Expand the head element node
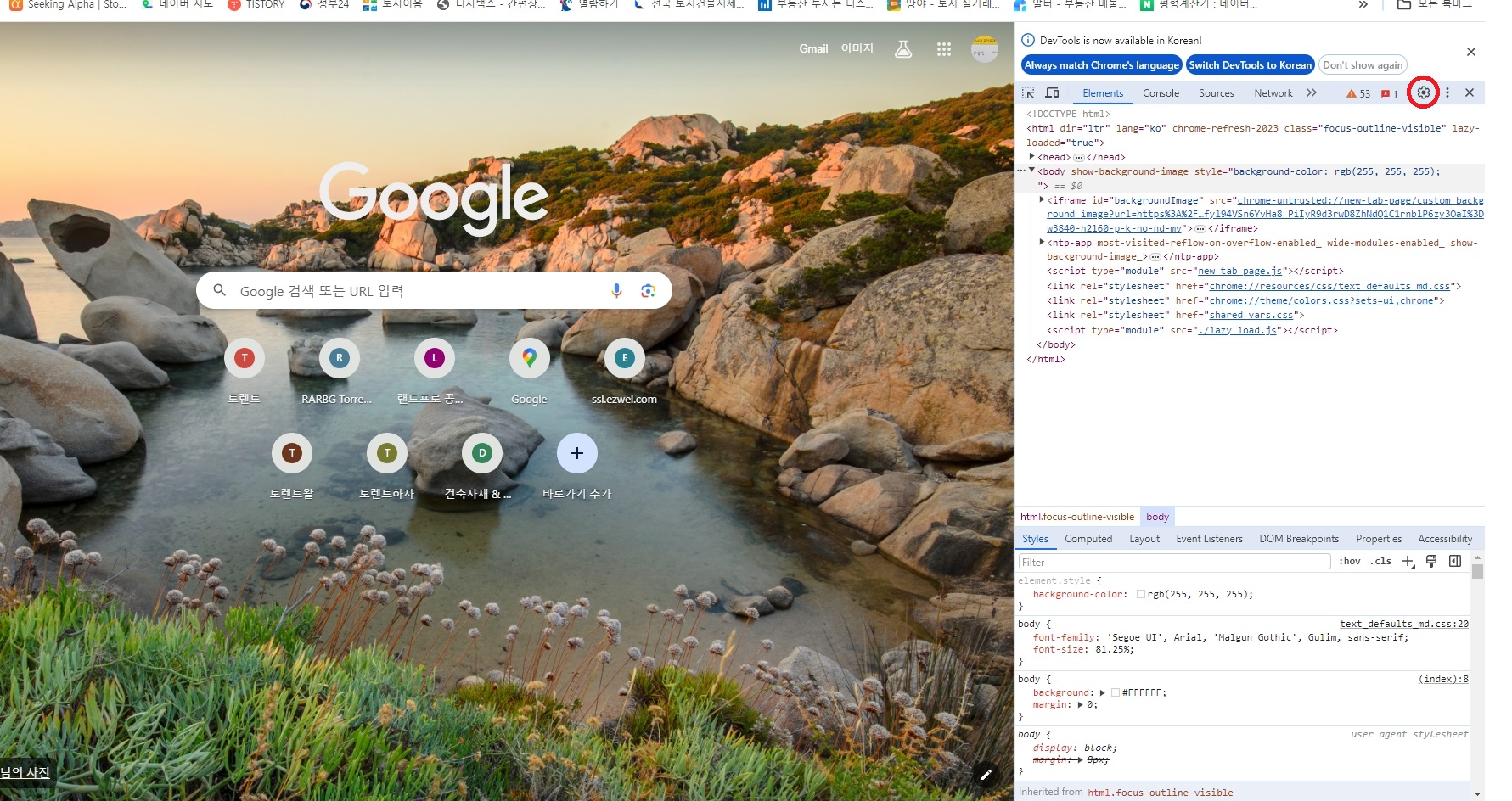The image size is (1512, 801). click(x=1031, y=156)
